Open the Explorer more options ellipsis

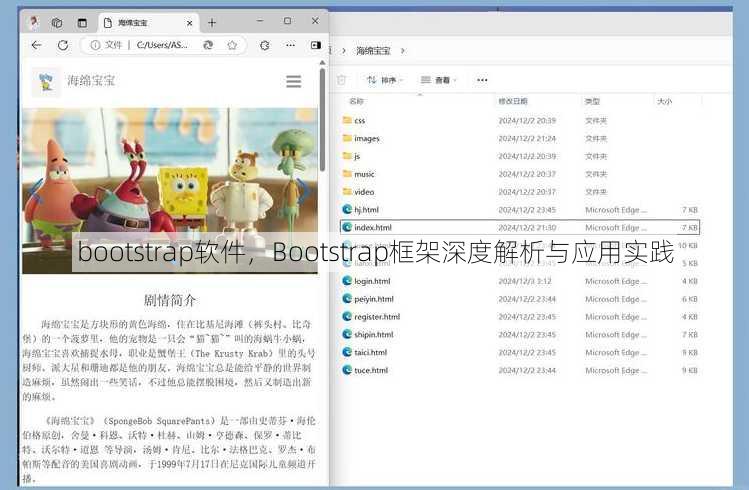[x=482, y=80]
